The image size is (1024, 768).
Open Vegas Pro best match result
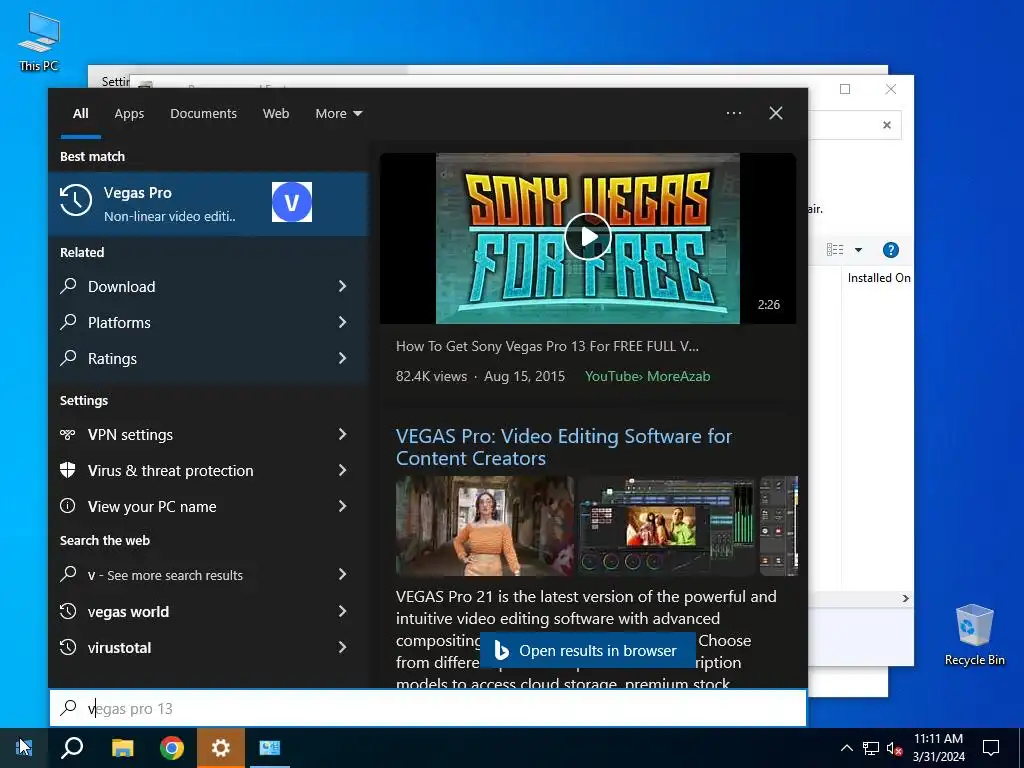[208, 203]
